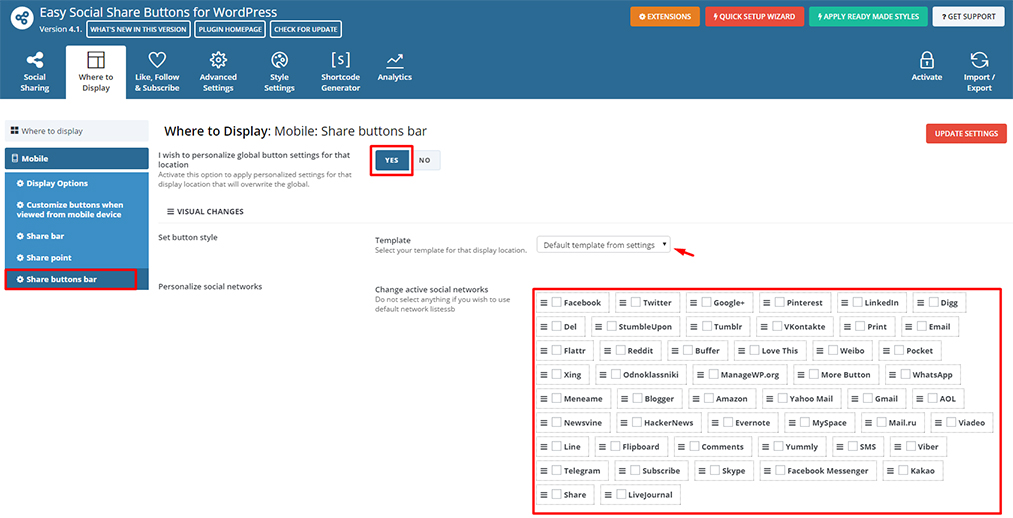The height and width of the screenshot is (518, 1013).
Task: Click the drag handle beside Twitter
Action: [623, 302]
